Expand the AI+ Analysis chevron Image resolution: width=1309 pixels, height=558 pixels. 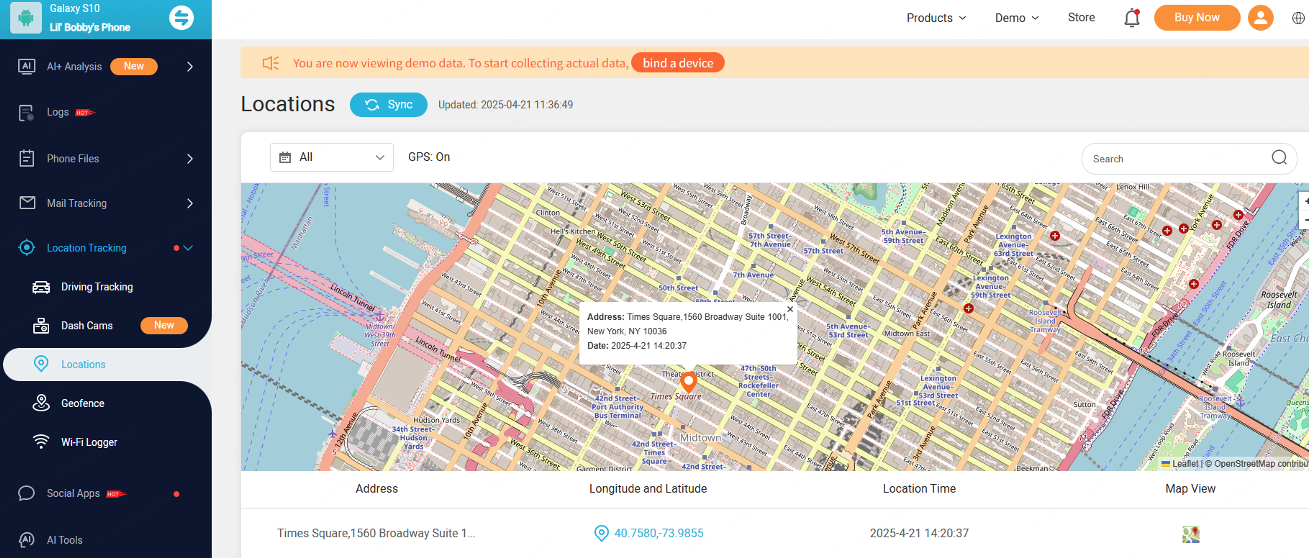coord(190,67)
